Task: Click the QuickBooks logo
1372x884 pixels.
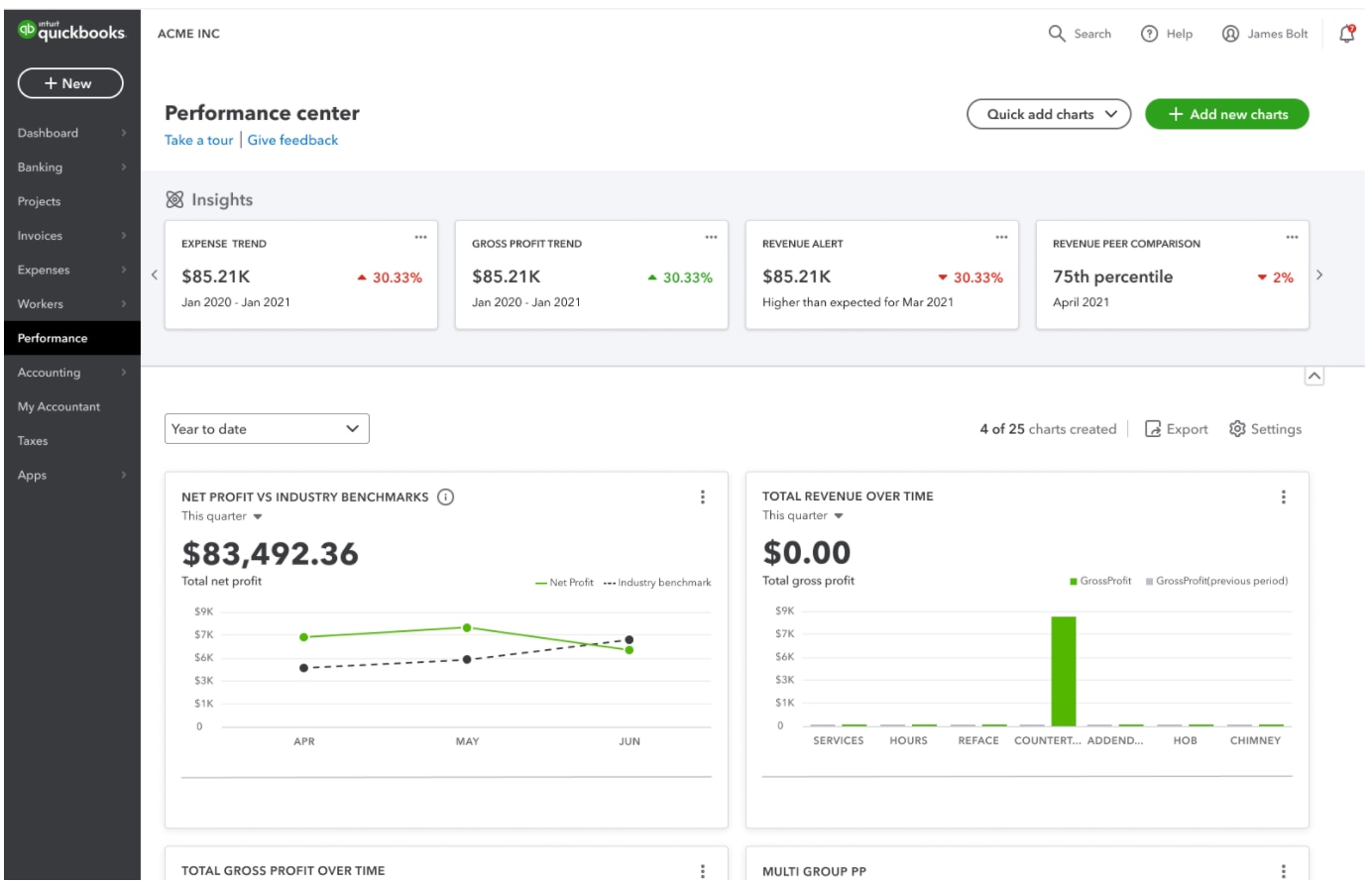Action: coord(71,32)
